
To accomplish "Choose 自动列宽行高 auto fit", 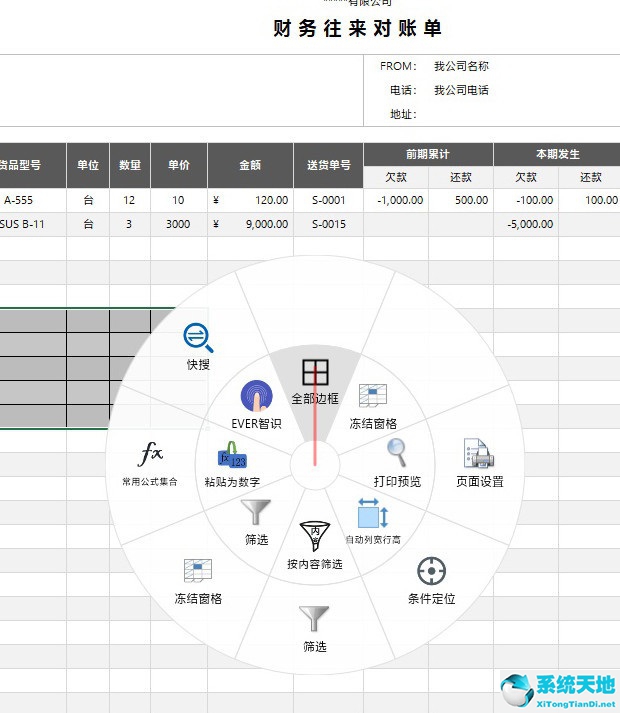I will click(373, 521).
